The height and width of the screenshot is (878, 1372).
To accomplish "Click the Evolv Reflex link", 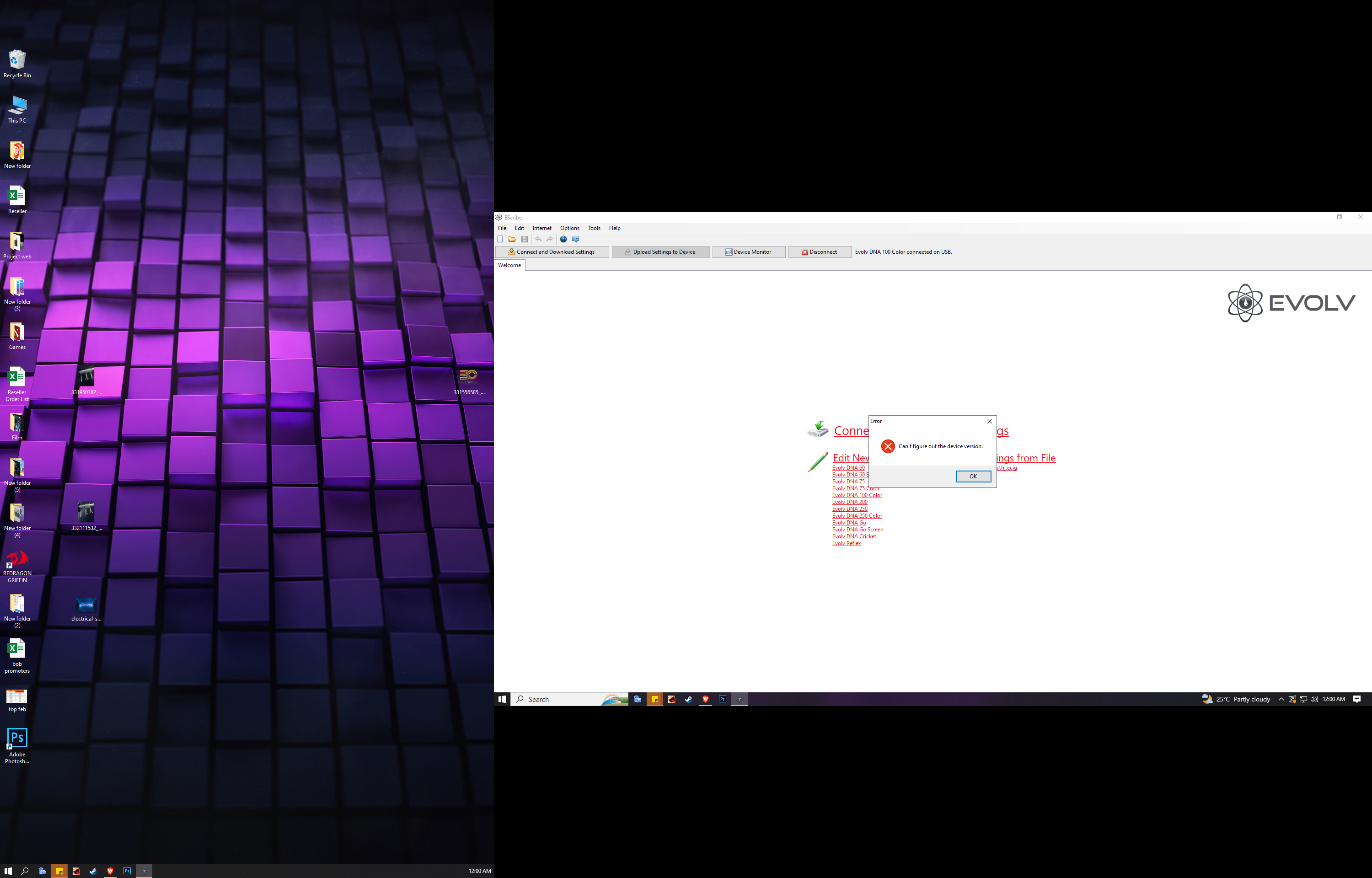I will coord(847,543).
